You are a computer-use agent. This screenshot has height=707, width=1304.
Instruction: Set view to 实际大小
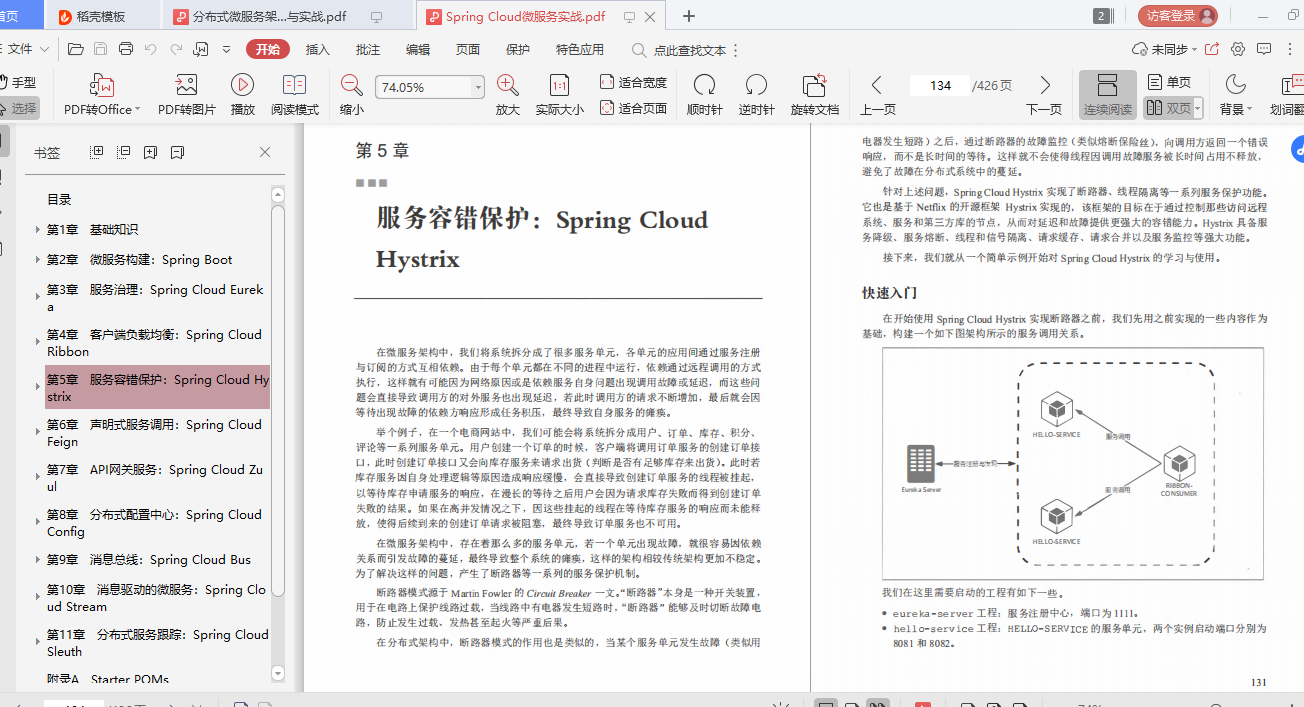(560, 96)
